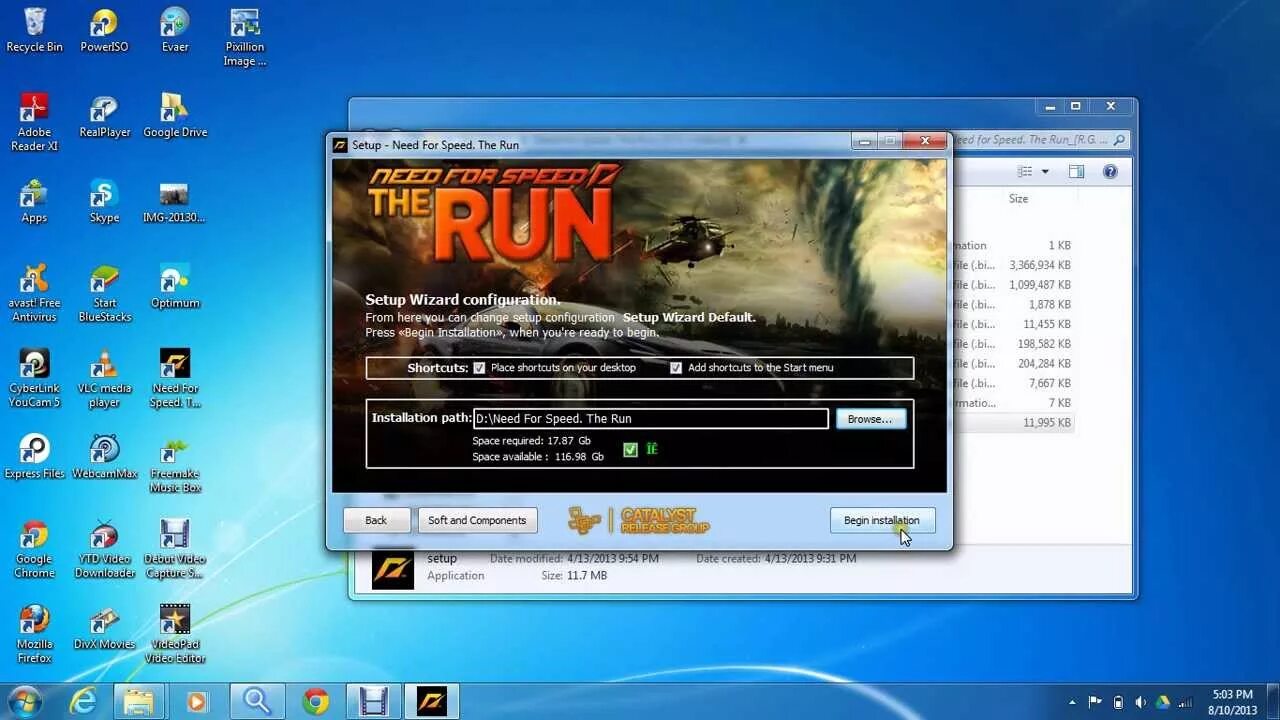Click the Back button in setup
Screen dimensions: 1280x720
(x=376, y=520)
